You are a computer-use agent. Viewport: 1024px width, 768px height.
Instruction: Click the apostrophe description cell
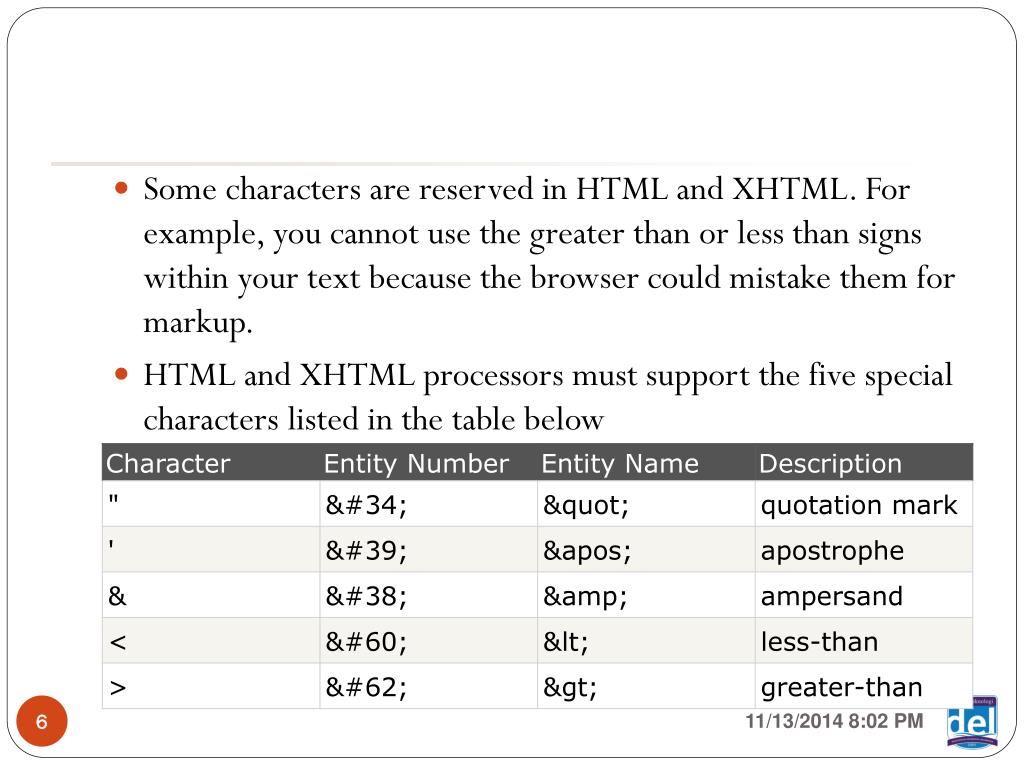864,550
